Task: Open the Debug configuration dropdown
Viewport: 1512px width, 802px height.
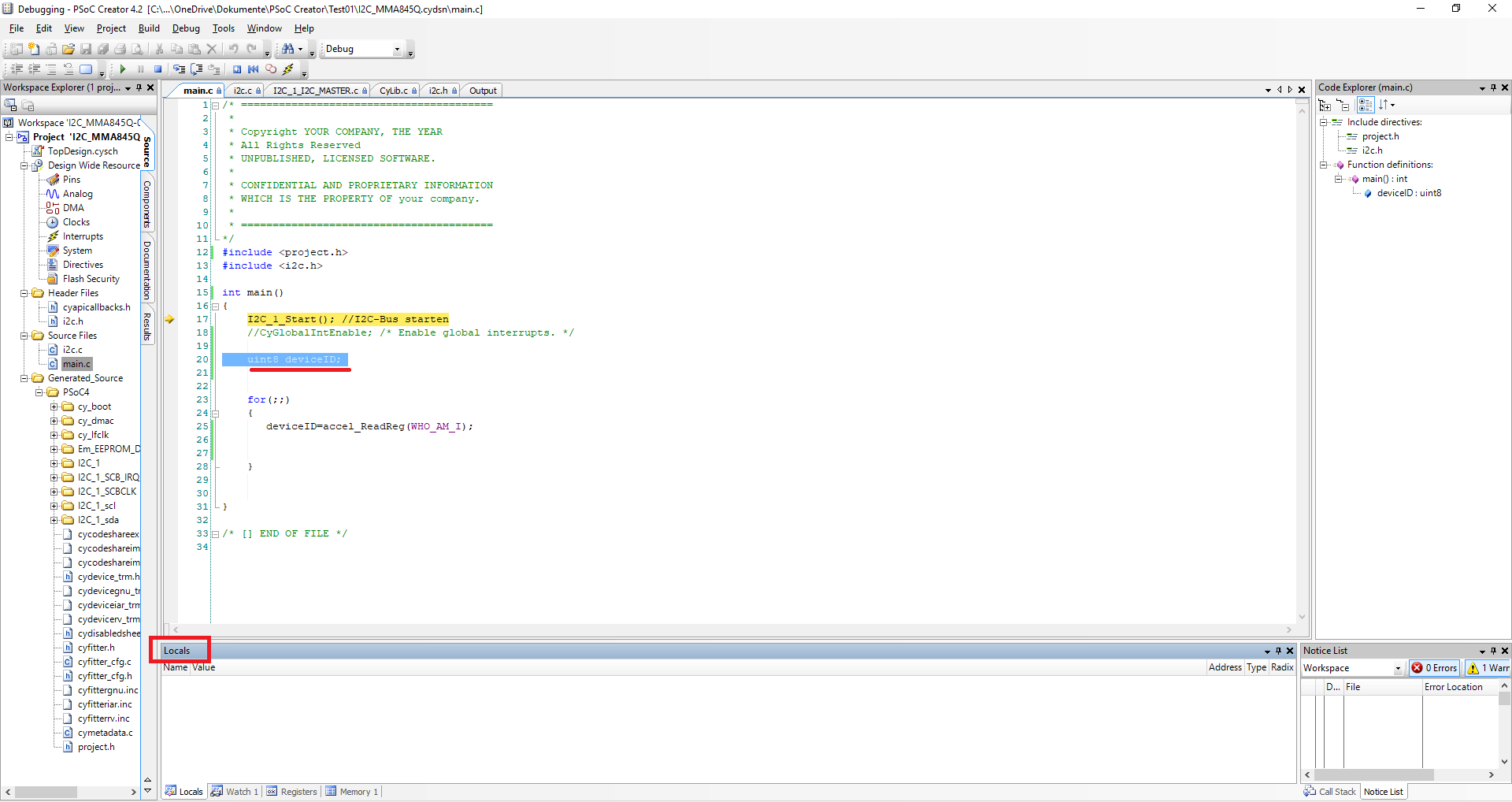Action: click(397, 49)
